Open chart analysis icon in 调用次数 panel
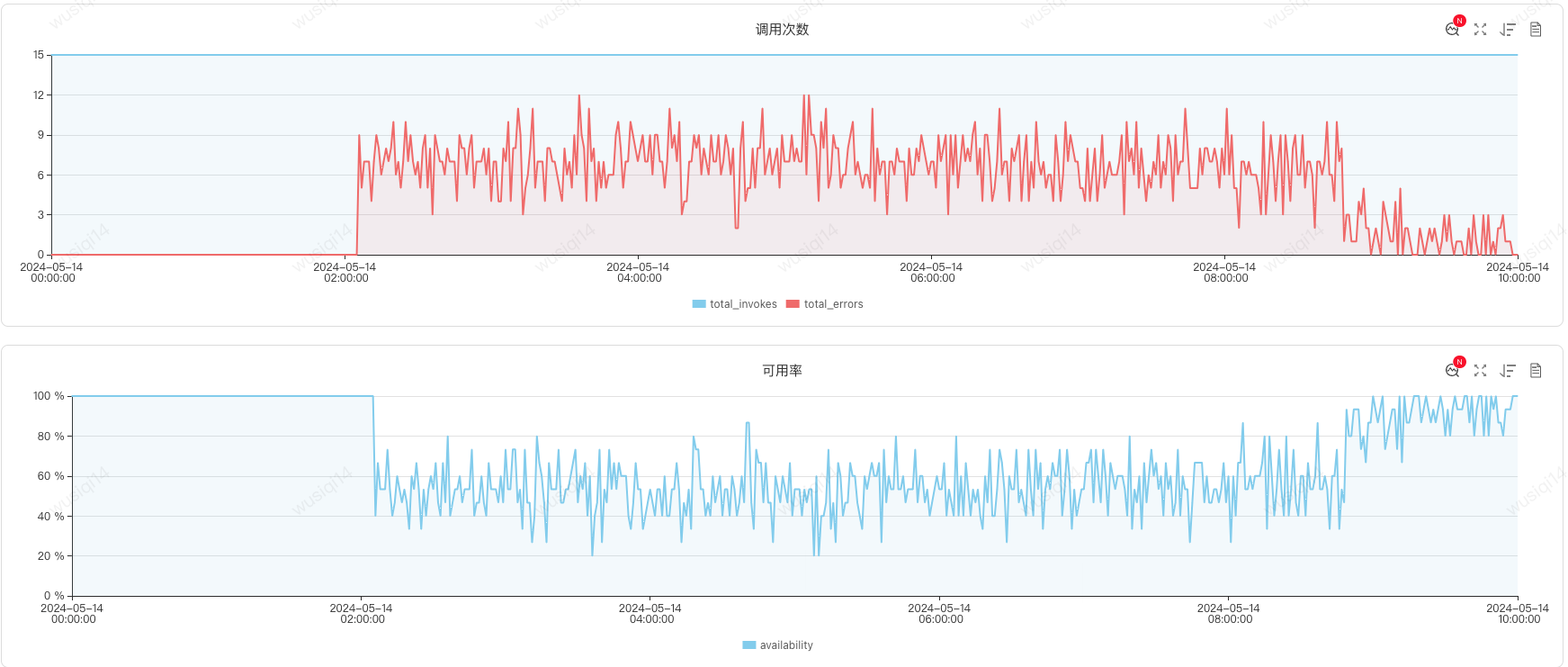 [1452, 30]
